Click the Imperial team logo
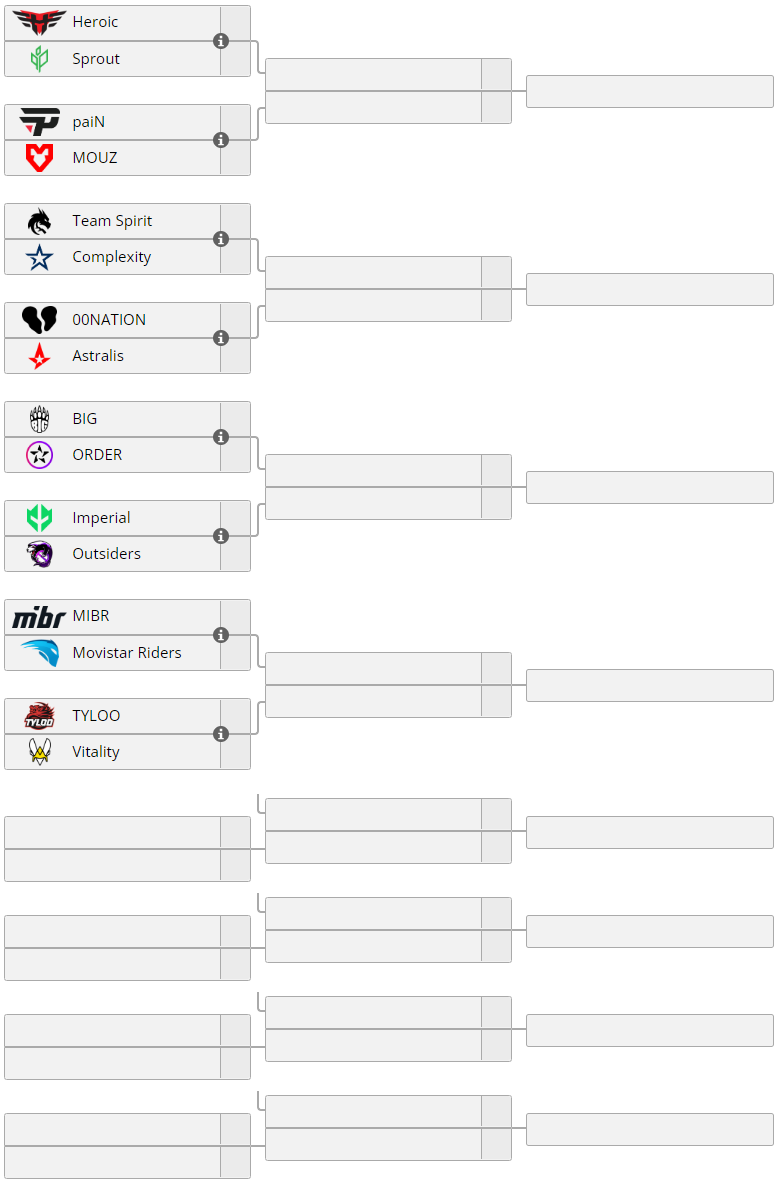This screenshot has height=1183, width=778. click(x=39, y=518)
